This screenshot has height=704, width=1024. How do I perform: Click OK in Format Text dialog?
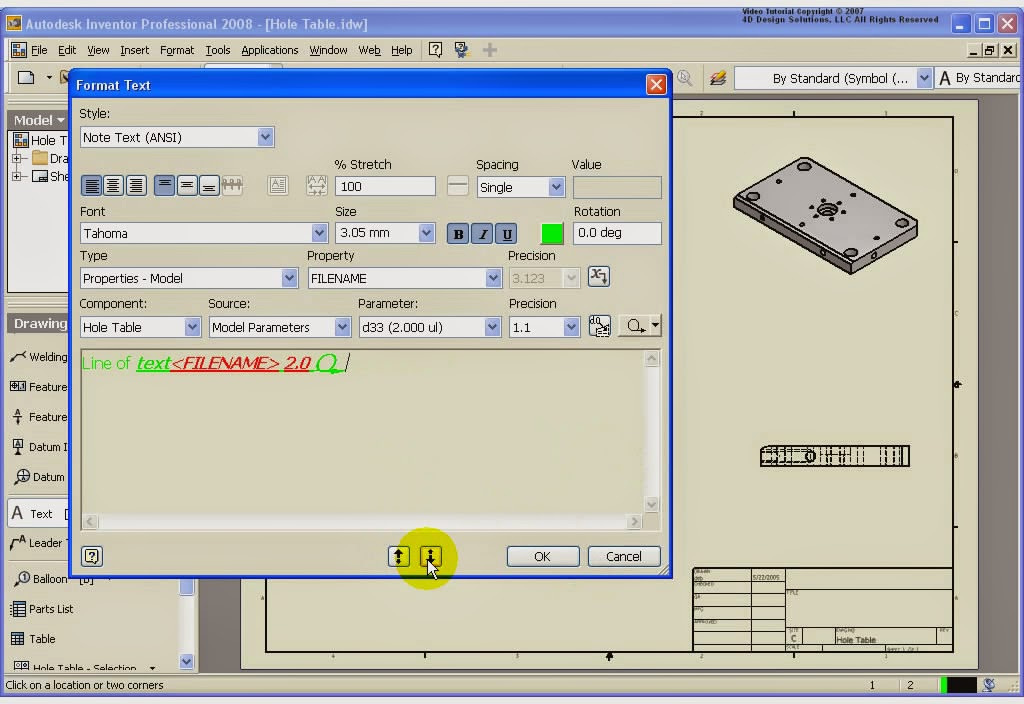click(543, 556)
